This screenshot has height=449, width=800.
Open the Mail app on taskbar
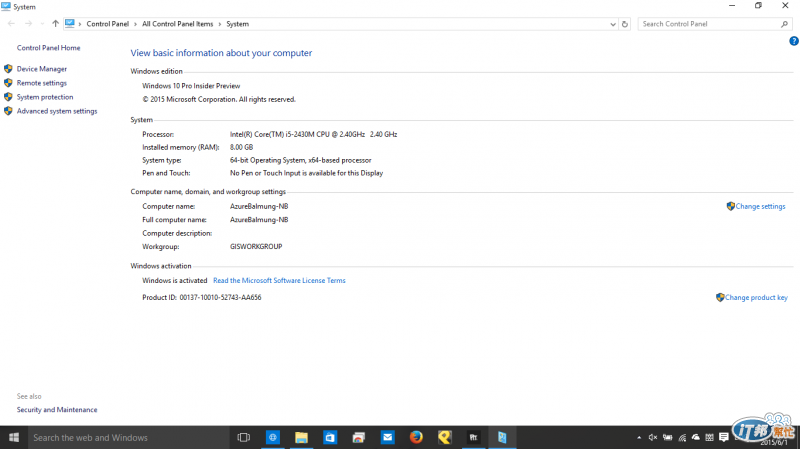387,437
